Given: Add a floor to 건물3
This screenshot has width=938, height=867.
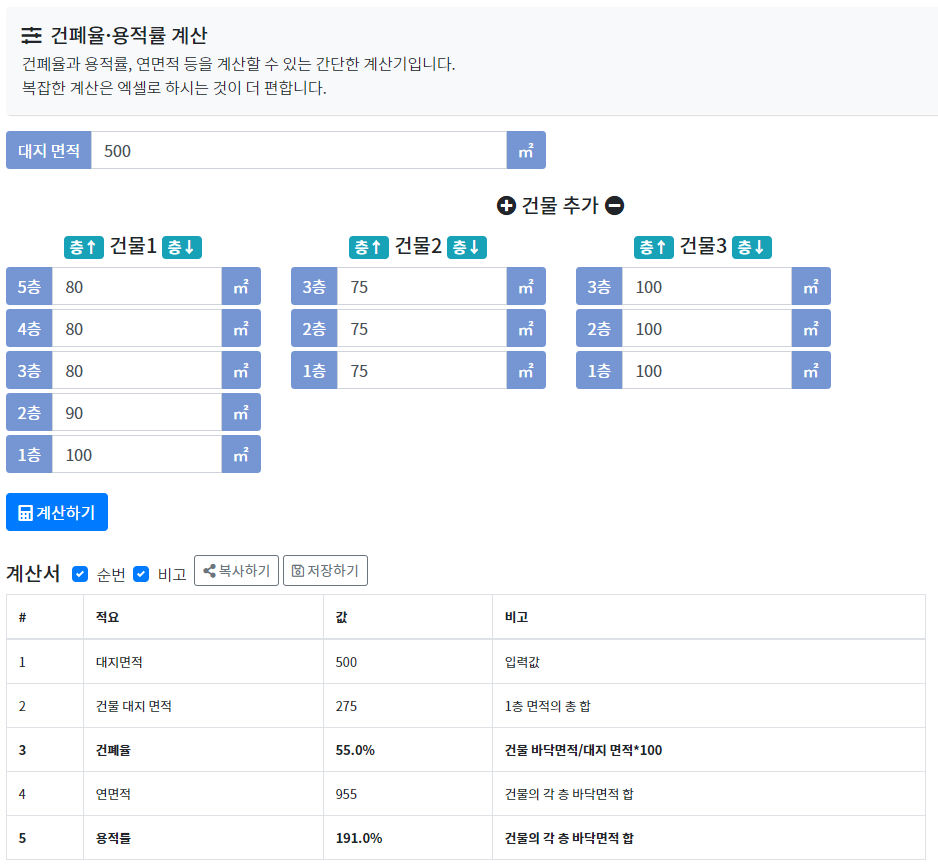Looking at the screenshot, I should [654, 247].
